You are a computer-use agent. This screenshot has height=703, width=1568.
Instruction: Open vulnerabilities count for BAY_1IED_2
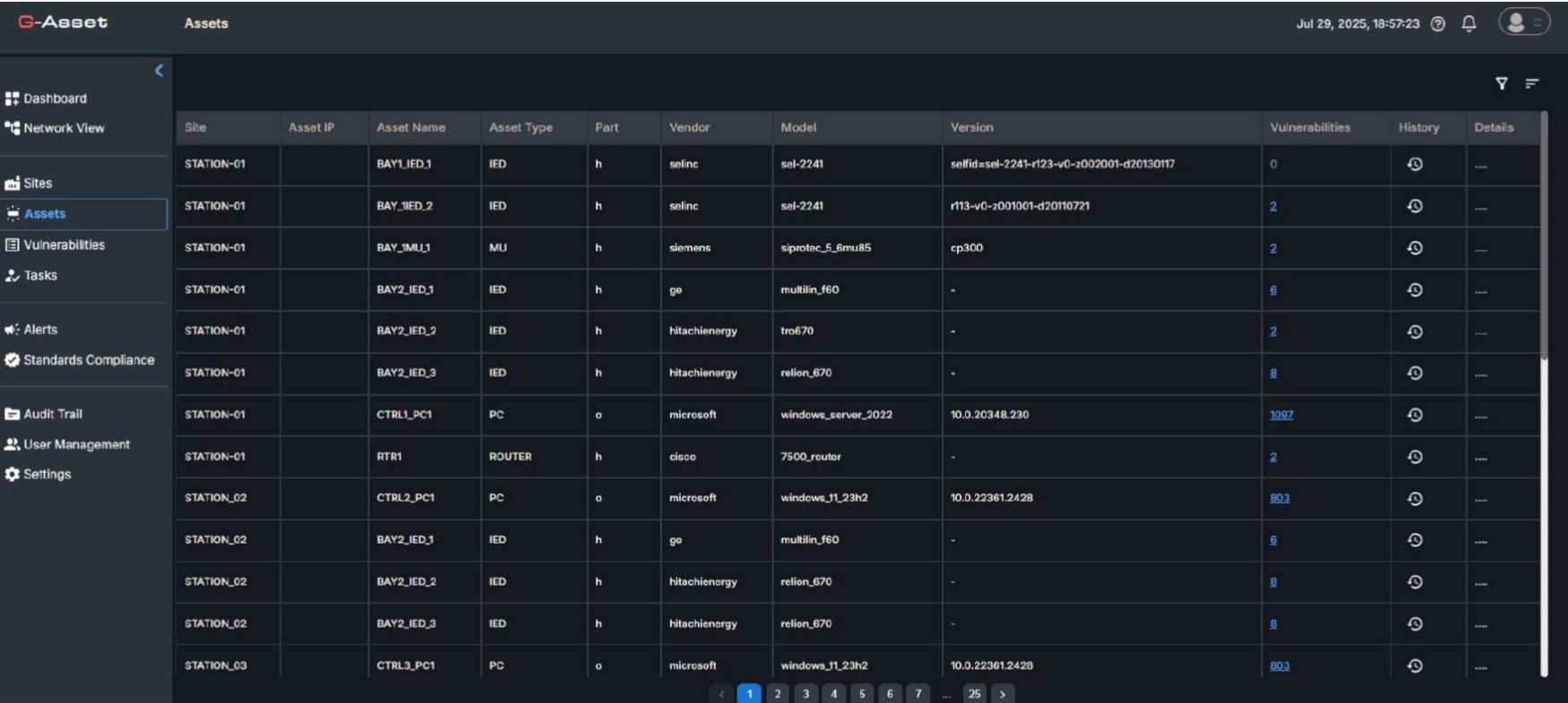(x=1273, y=207)
